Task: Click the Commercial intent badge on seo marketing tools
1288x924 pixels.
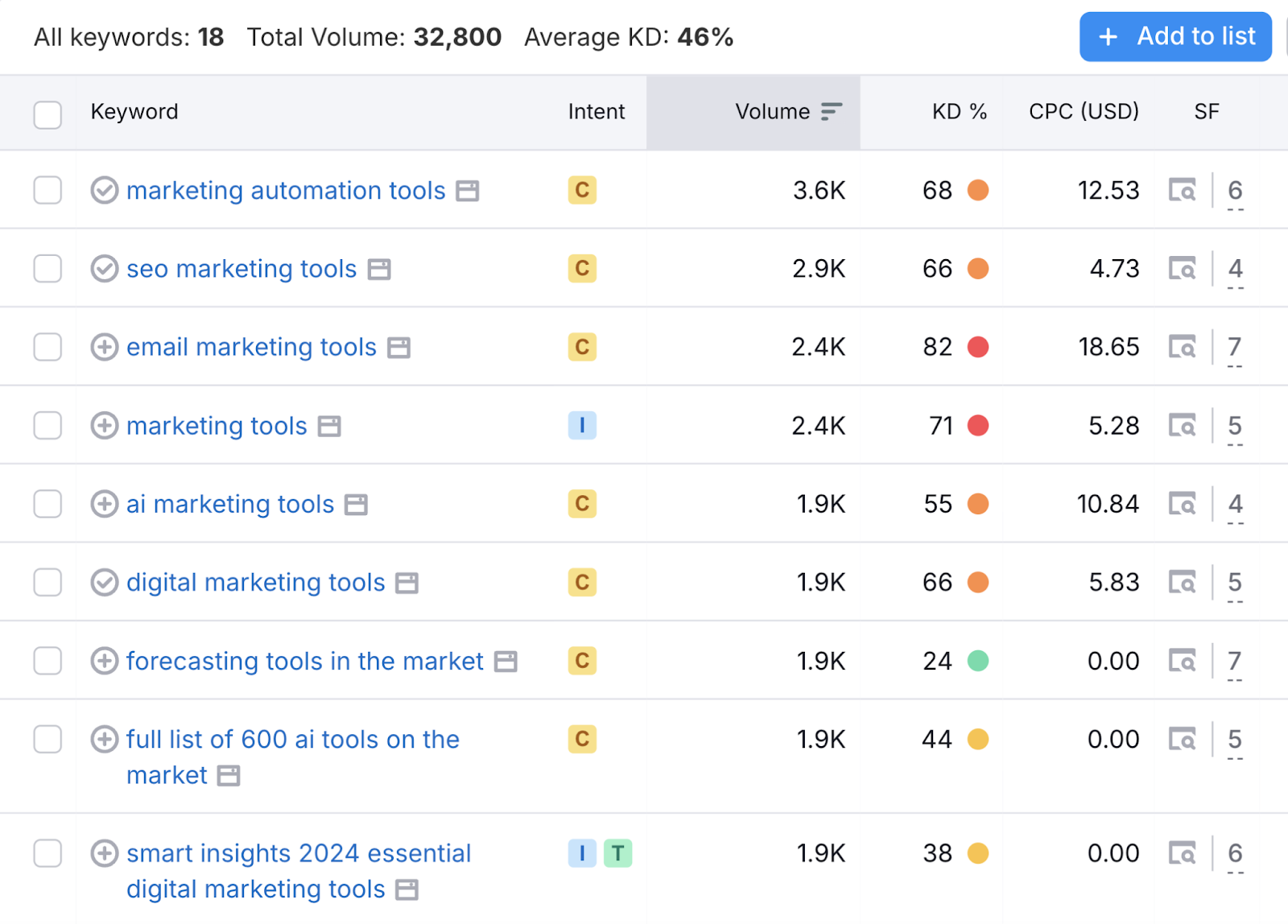Action: [581, 269]
